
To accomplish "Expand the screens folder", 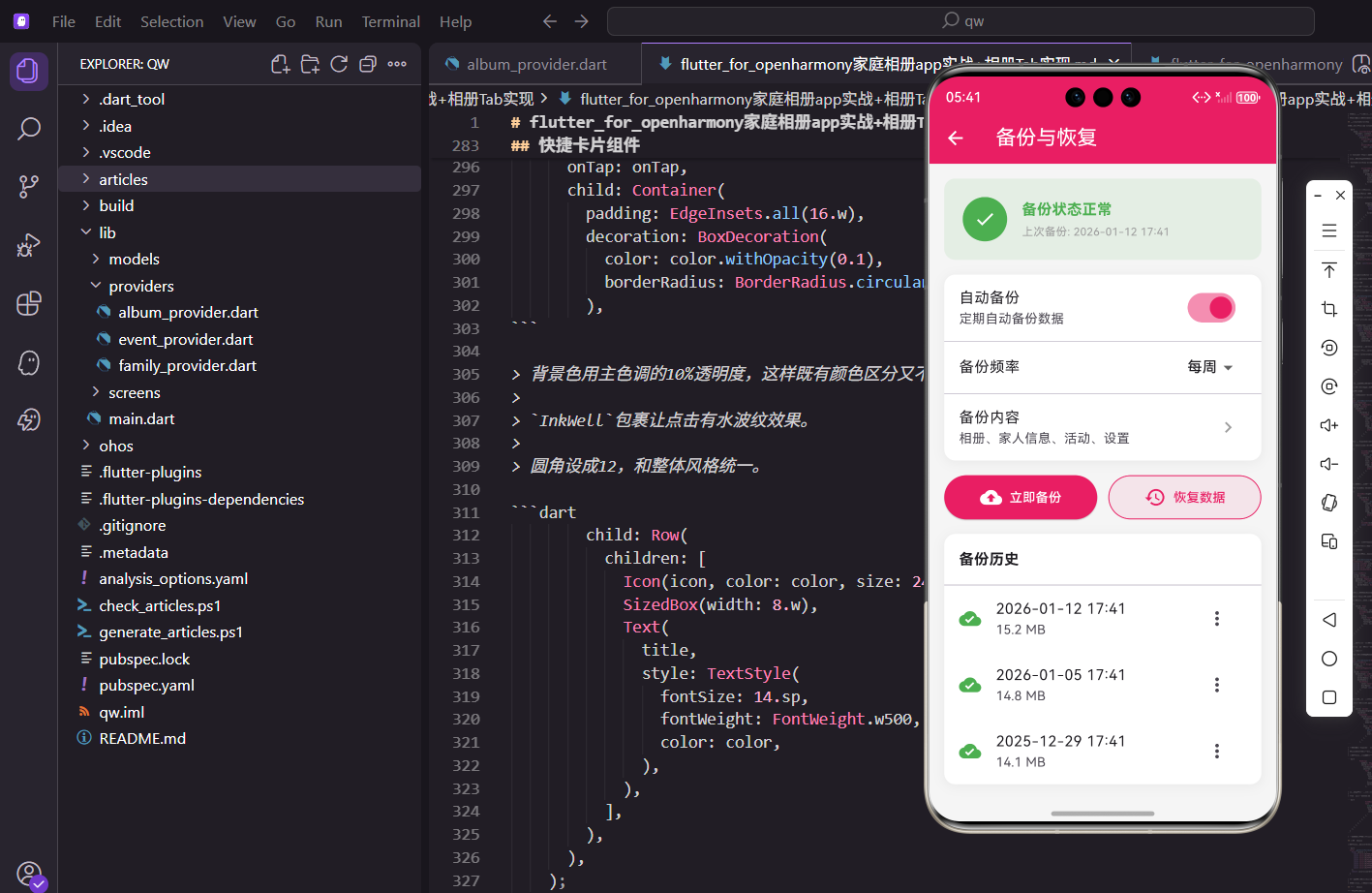I will [x=239, y=392].
